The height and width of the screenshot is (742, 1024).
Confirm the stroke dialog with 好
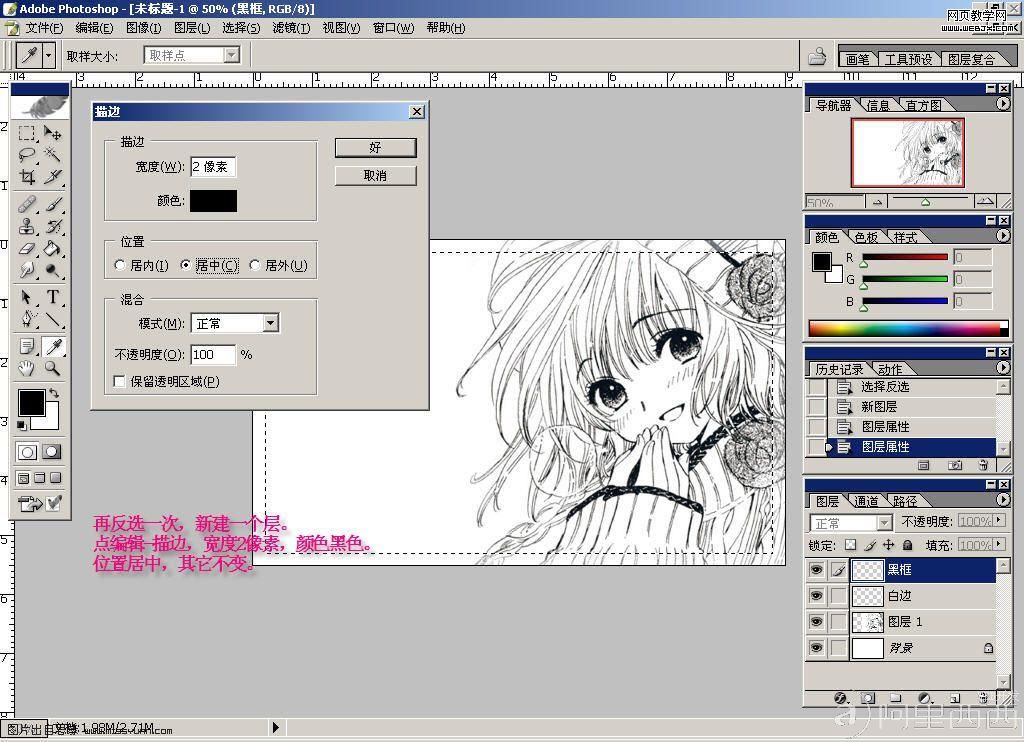(375, 148)
